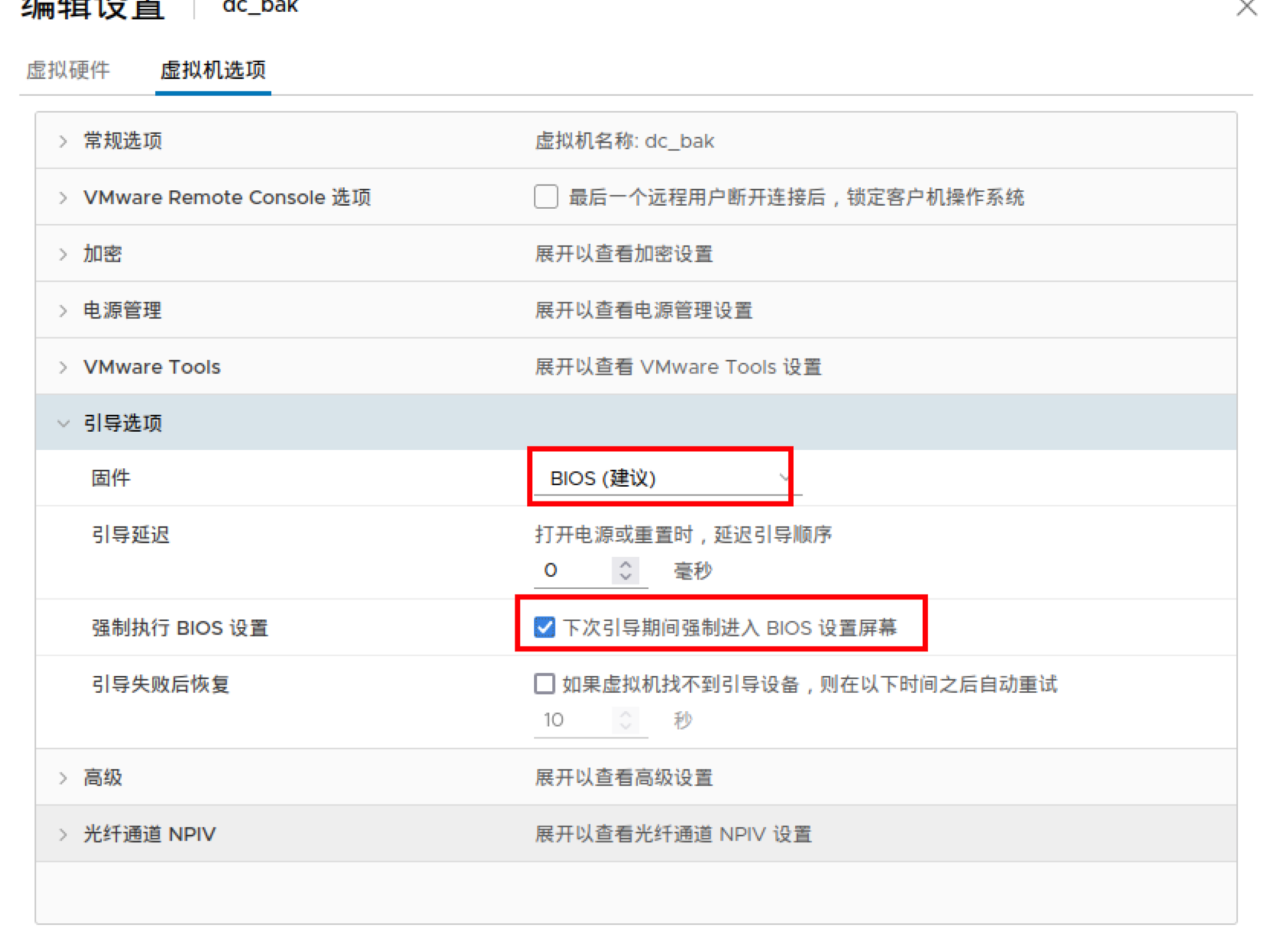
Task: Expand VMware Remote Console 选项 section
Action: pos(63,198)
